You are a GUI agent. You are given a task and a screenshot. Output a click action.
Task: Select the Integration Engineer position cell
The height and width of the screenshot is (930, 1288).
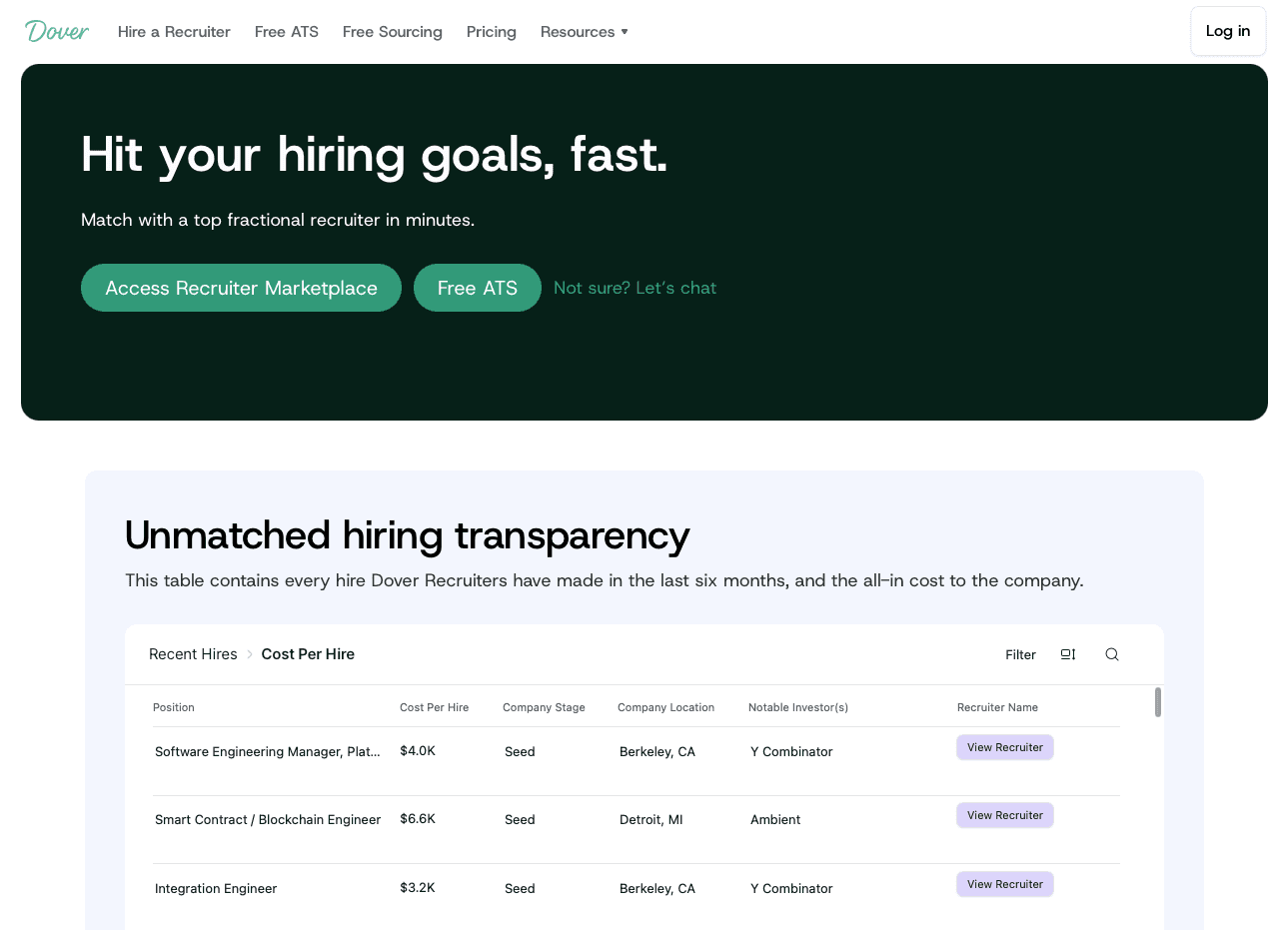coord(216,889)
